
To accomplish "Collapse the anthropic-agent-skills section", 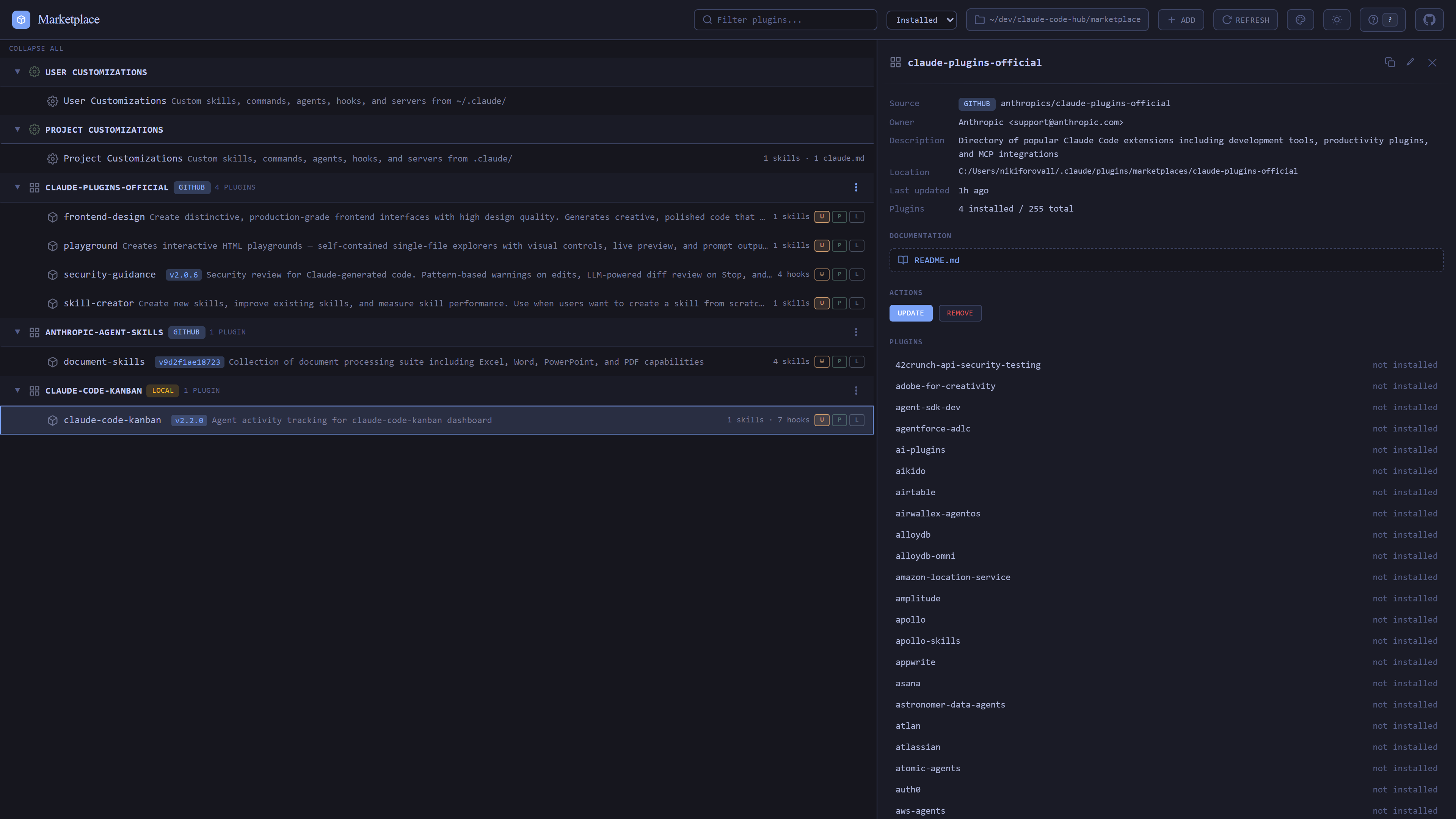I will [17, 332].
